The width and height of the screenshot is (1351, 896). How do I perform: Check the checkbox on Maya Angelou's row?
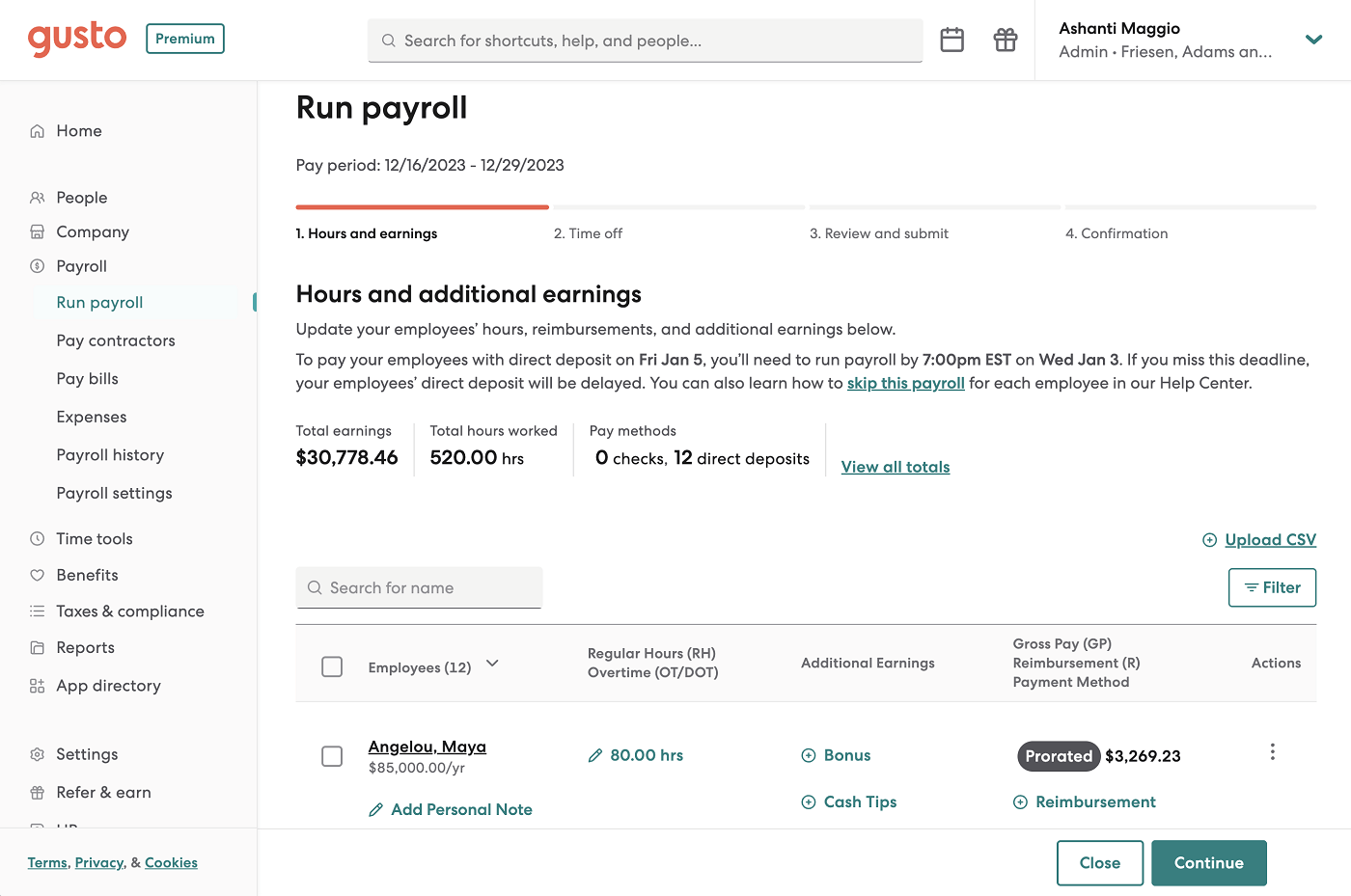click(332, 756)
